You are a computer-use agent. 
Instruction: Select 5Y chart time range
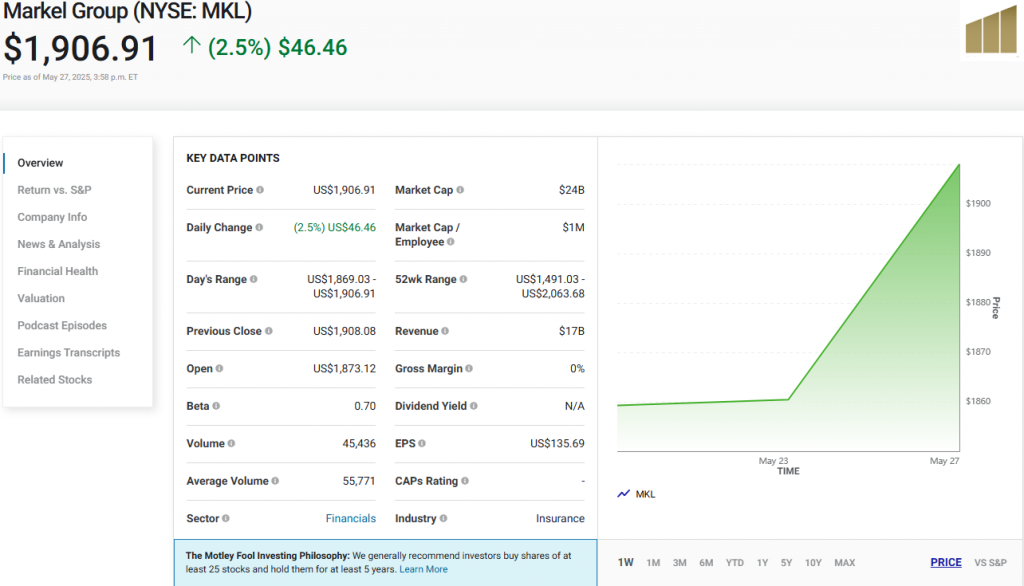pyautogui.click(x=786, y=562)
